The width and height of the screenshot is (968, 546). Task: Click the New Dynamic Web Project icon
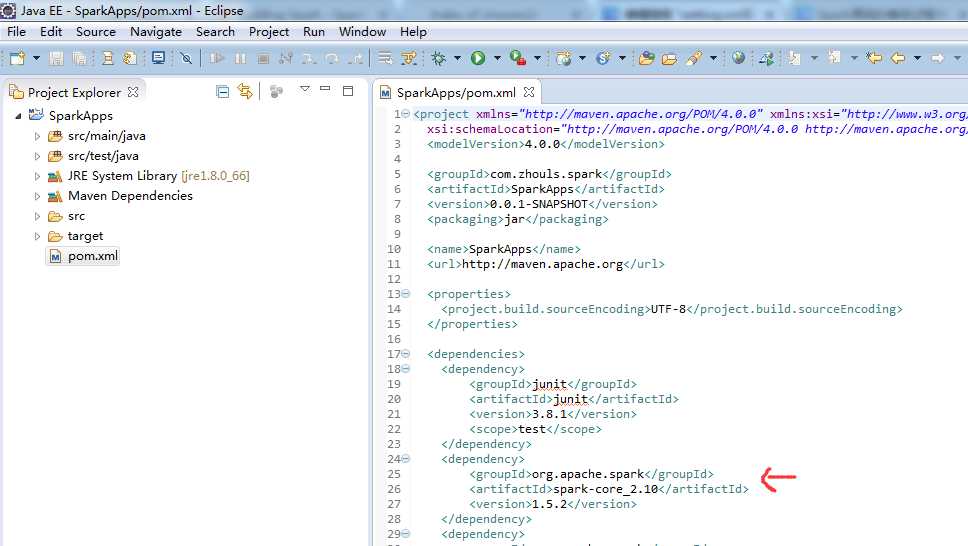click(564, 58)
